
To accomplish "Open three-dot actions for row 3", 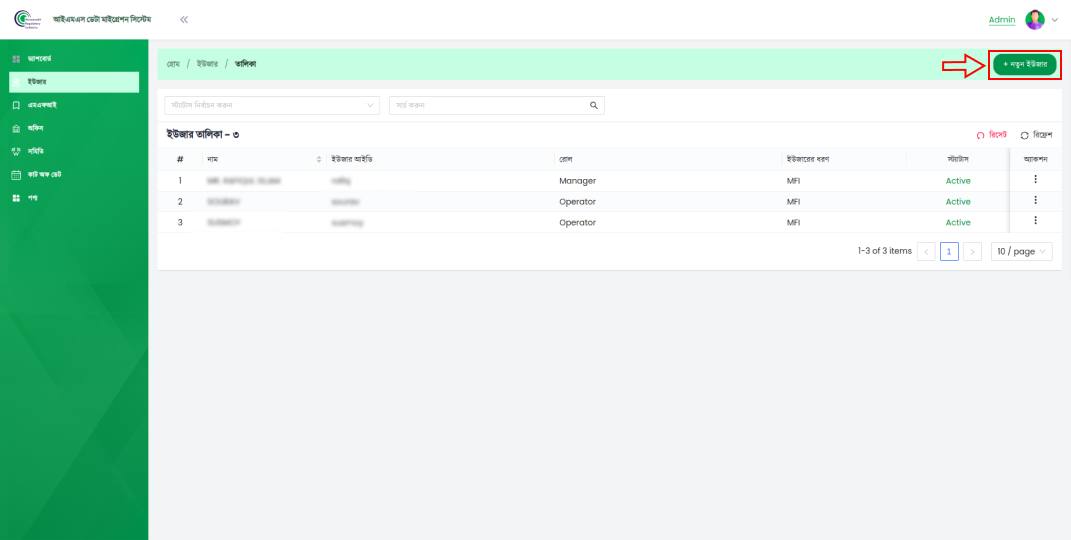I will (1035, 221).
